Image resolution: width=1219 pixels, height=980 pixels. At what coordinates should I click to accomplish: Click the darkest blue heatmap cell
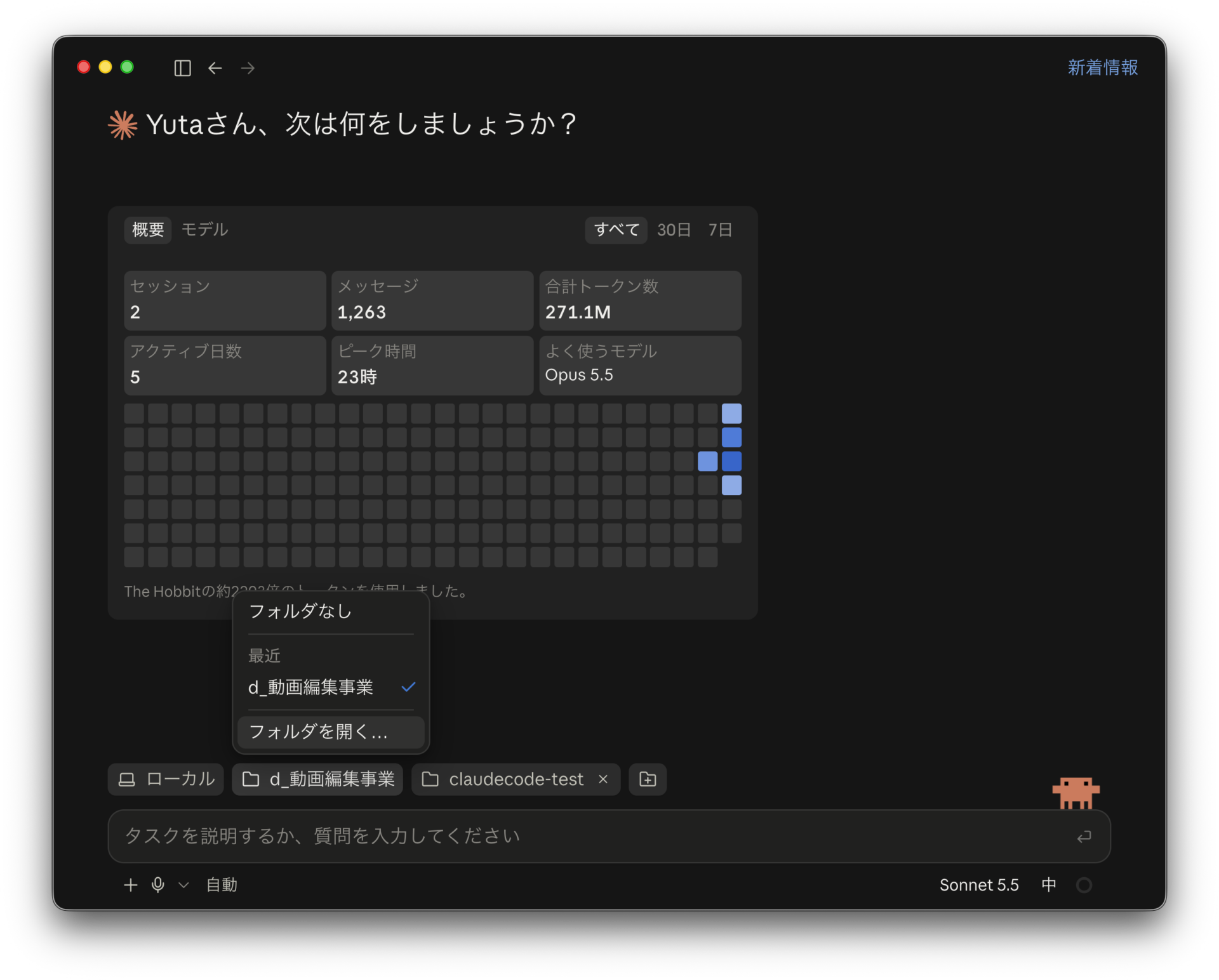point(731,461)
